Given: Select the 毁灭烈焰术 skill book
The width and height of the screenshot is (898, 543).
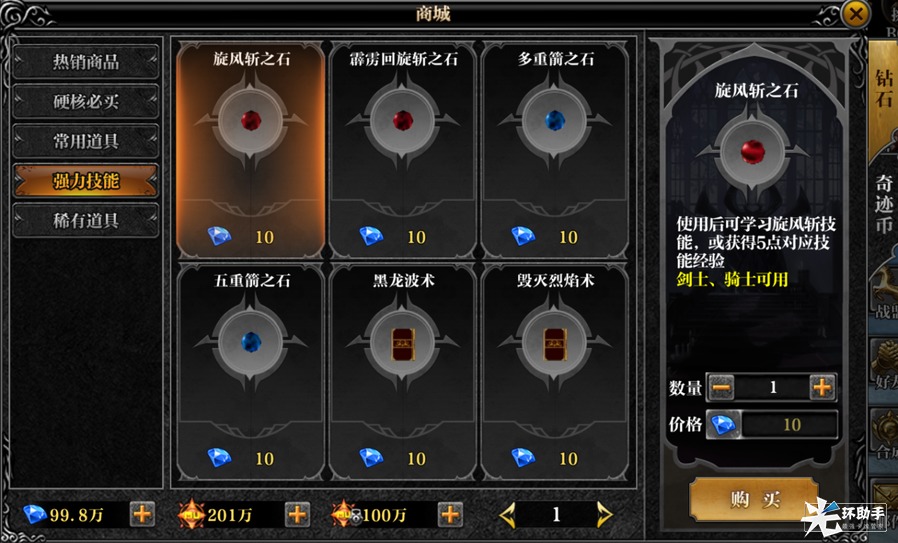Looking at the screenshot, I should 555,372.
